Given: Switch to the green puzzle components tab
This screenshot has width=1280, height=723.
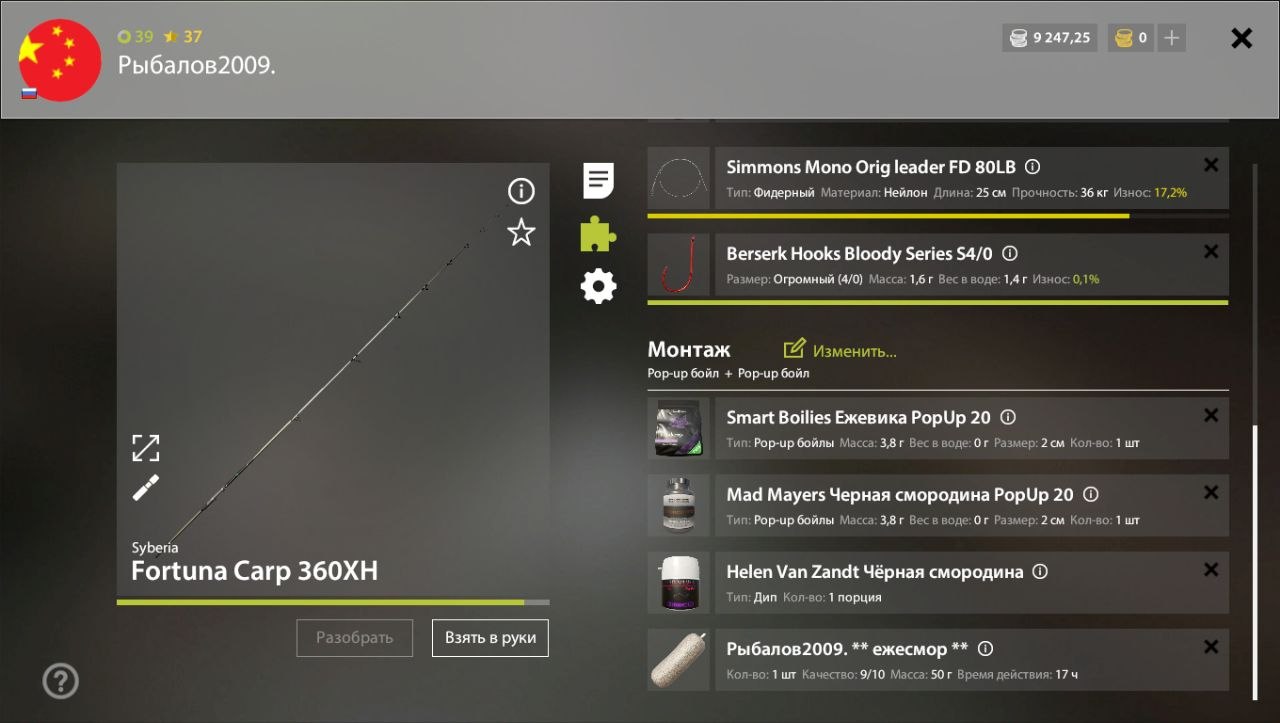Looking at the screenshot, I should click(x=598, y=234).
